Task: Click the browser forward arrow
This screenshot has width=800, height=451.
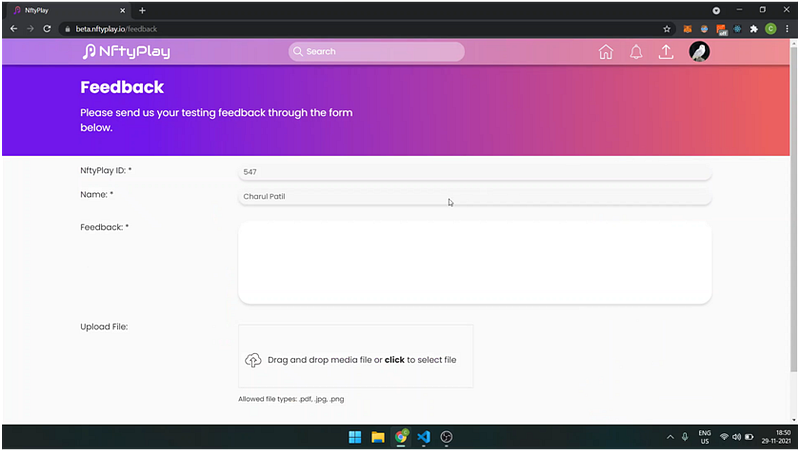Action: 30,29
